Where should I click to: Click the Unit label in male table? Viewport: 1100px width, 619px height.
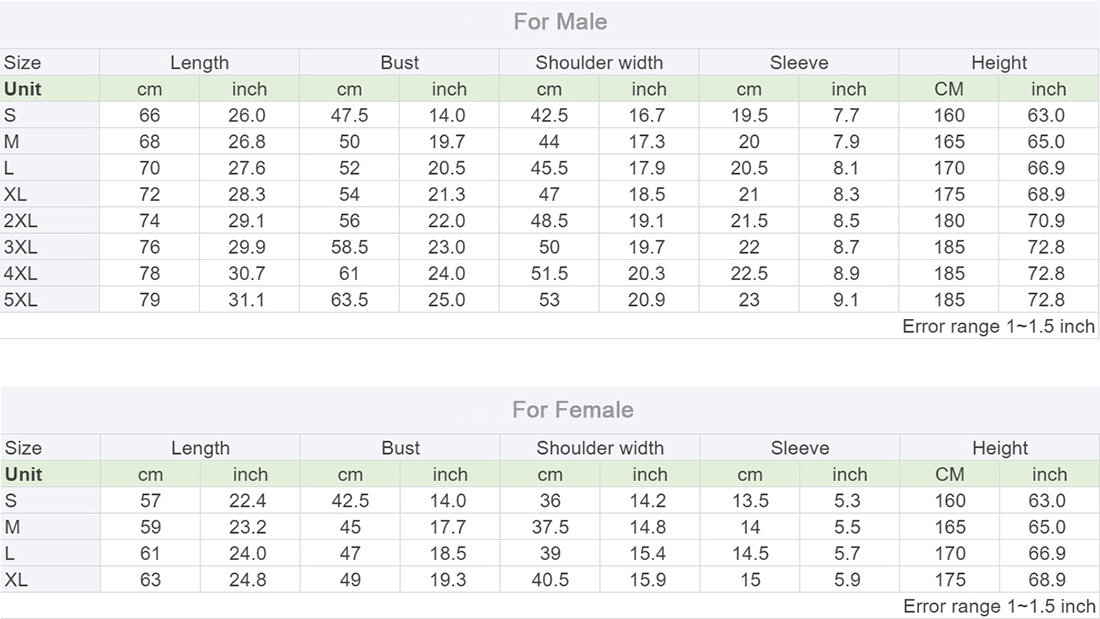point(23,89)
